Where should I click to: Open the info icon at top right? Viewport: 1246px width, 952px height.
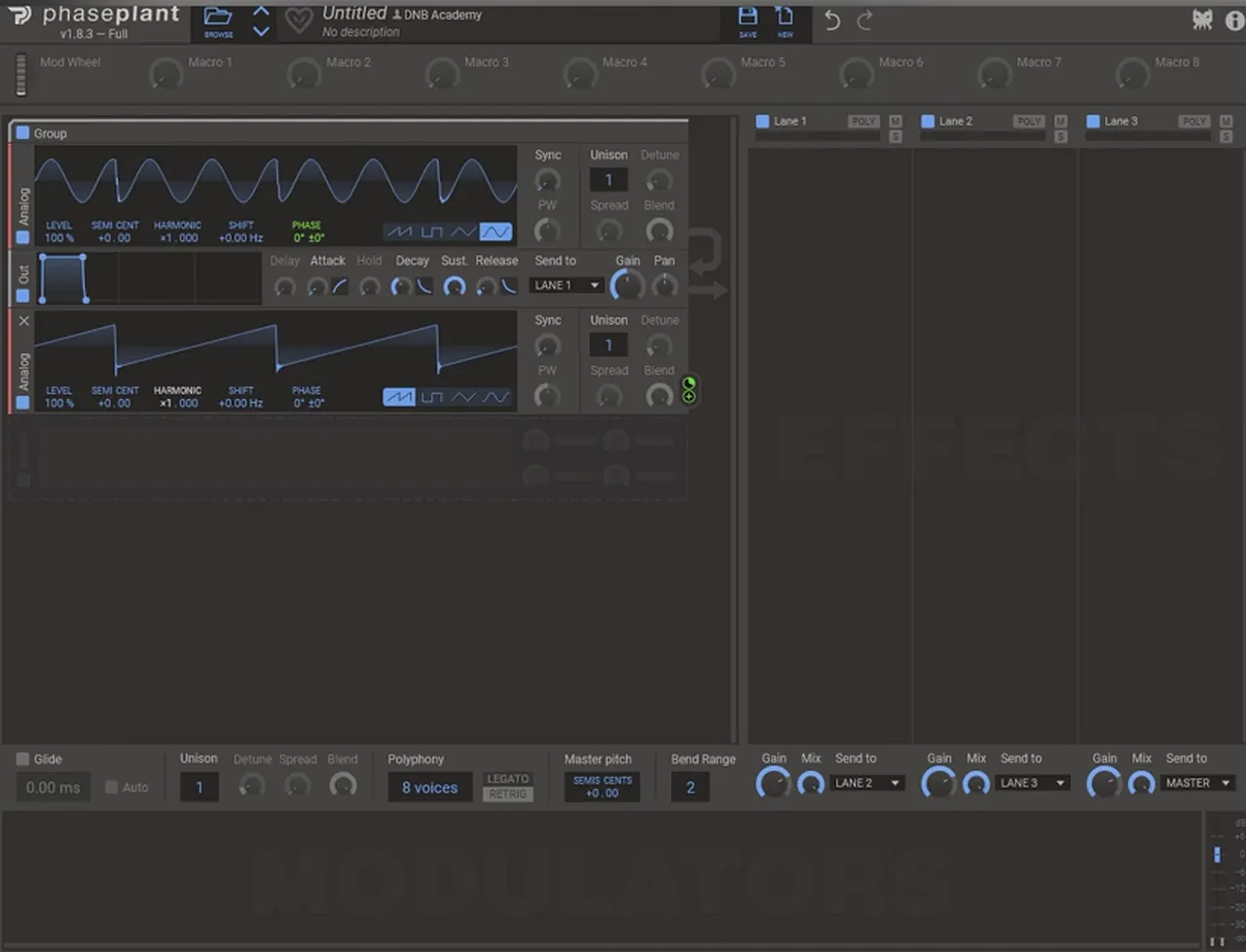(x=1234, y=20)
